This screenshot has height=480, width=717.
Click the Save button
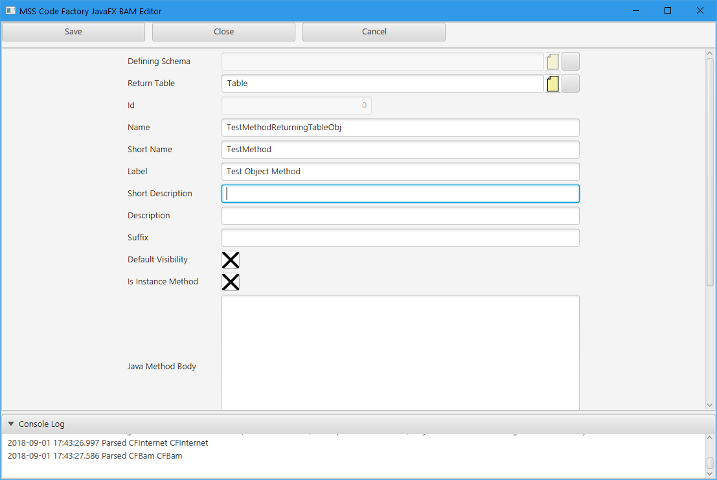coord(74,32)
